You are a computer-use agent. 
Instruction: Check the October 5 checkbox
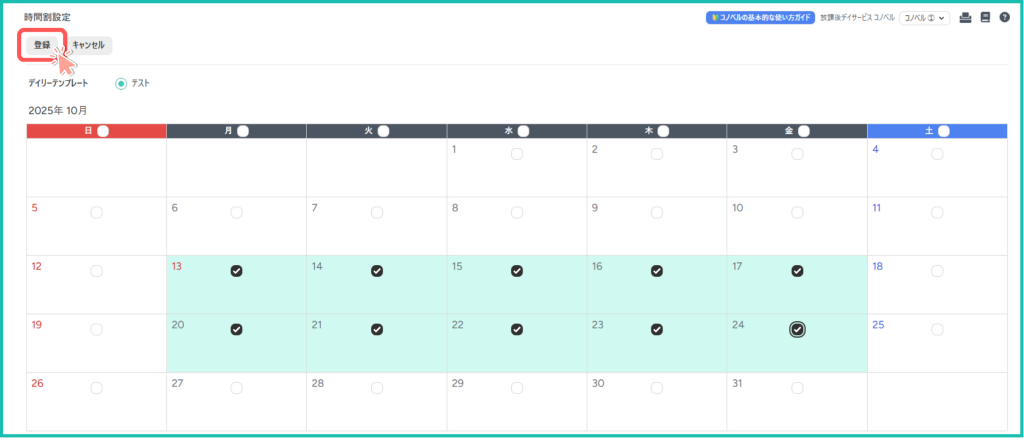coord(96,212)
